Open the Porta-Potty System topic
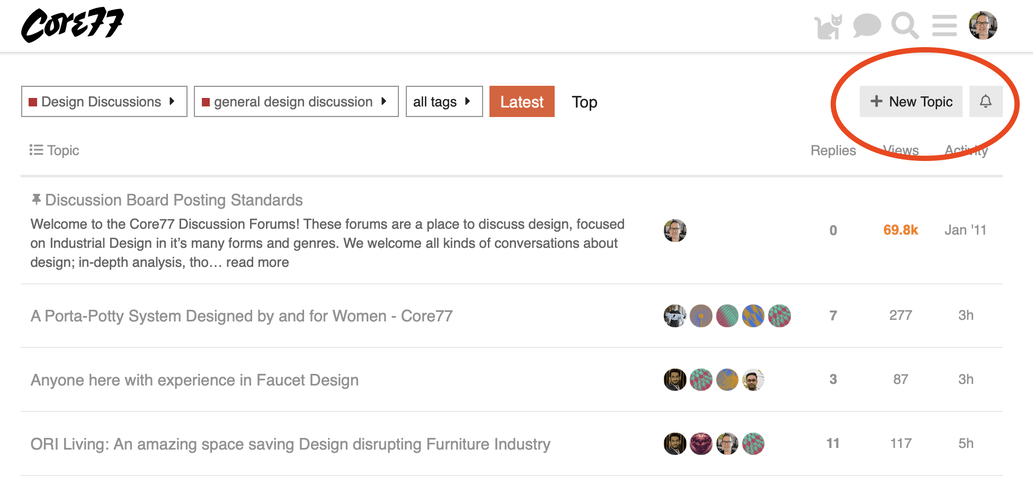1033x484 pixels. pos(241,316)
